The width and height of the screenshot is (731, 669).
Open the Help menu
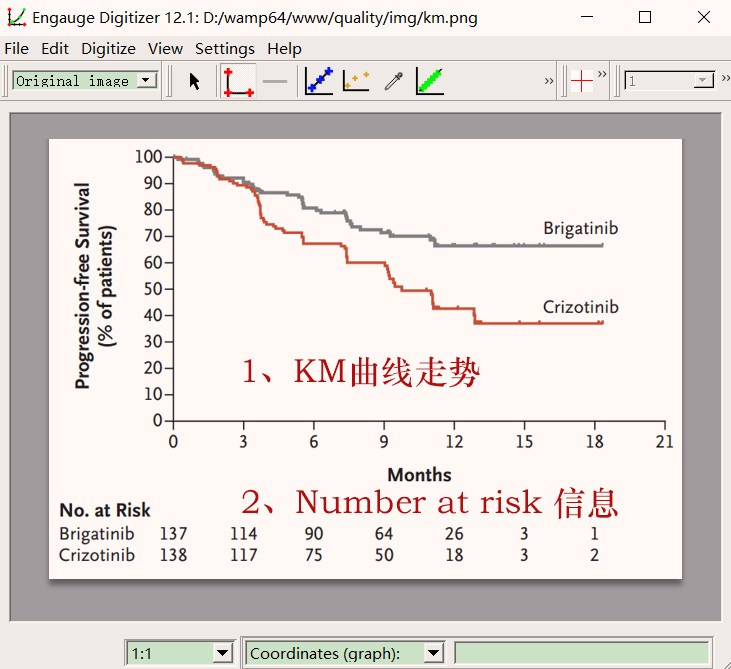click(x=284, y=48)
